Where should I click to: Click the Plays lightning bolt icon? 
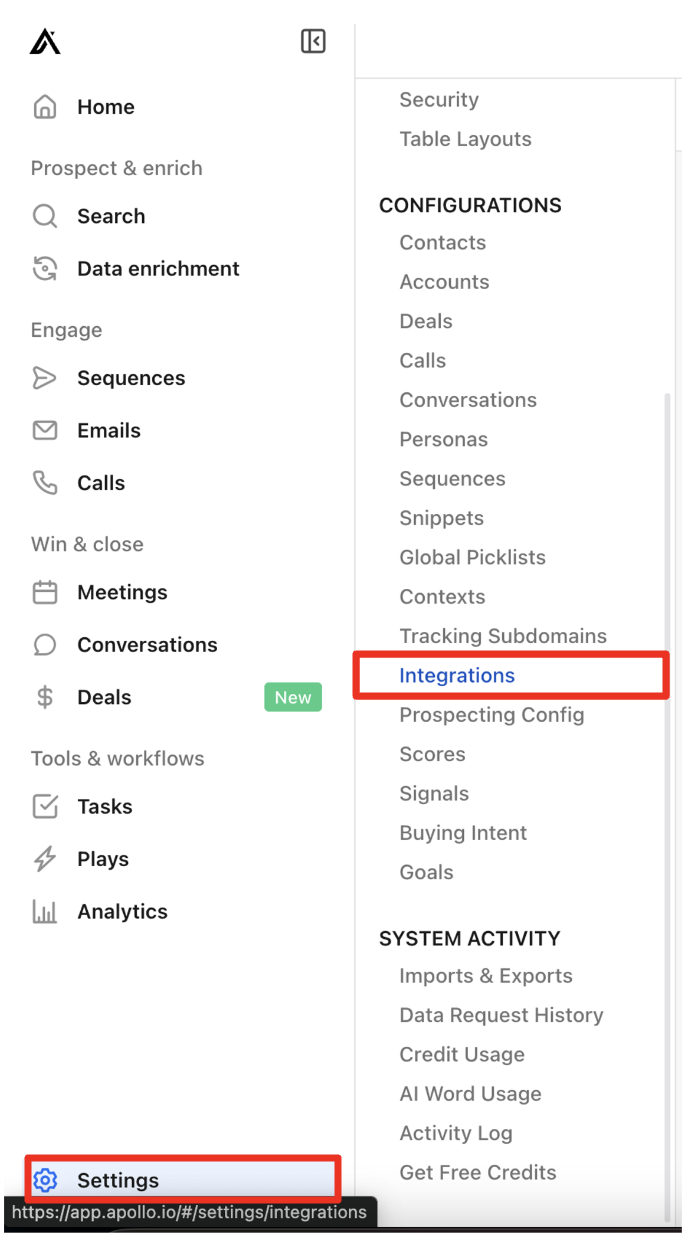point(45,859)
